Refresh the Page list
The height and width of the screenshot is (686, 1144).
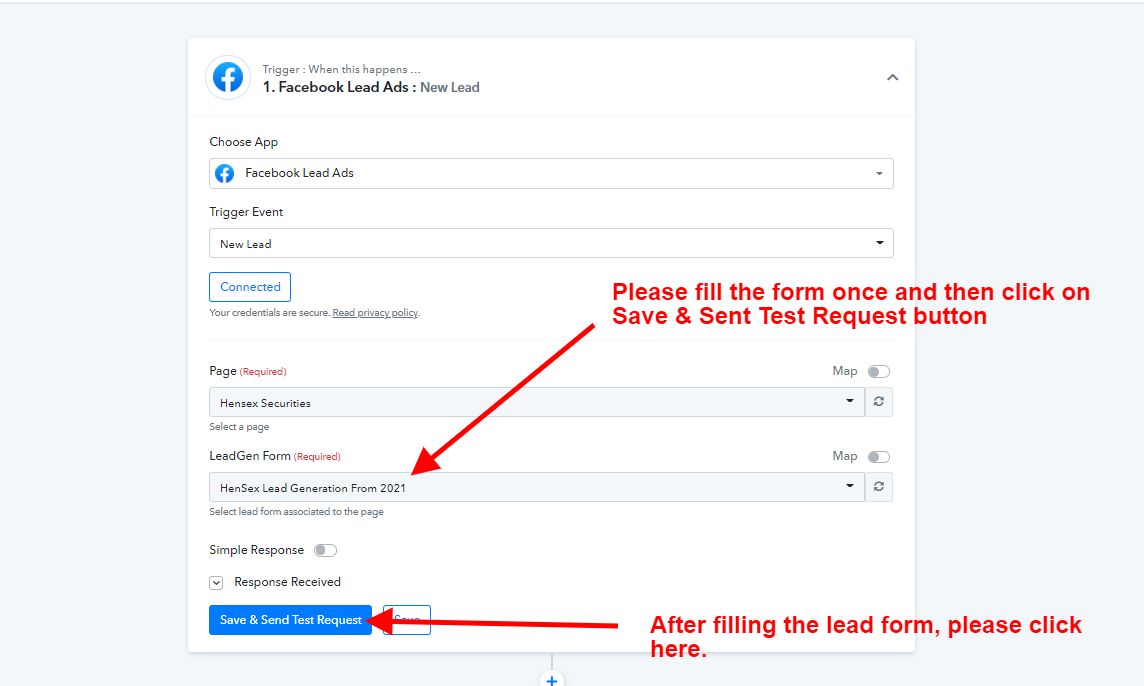(878, 402)
